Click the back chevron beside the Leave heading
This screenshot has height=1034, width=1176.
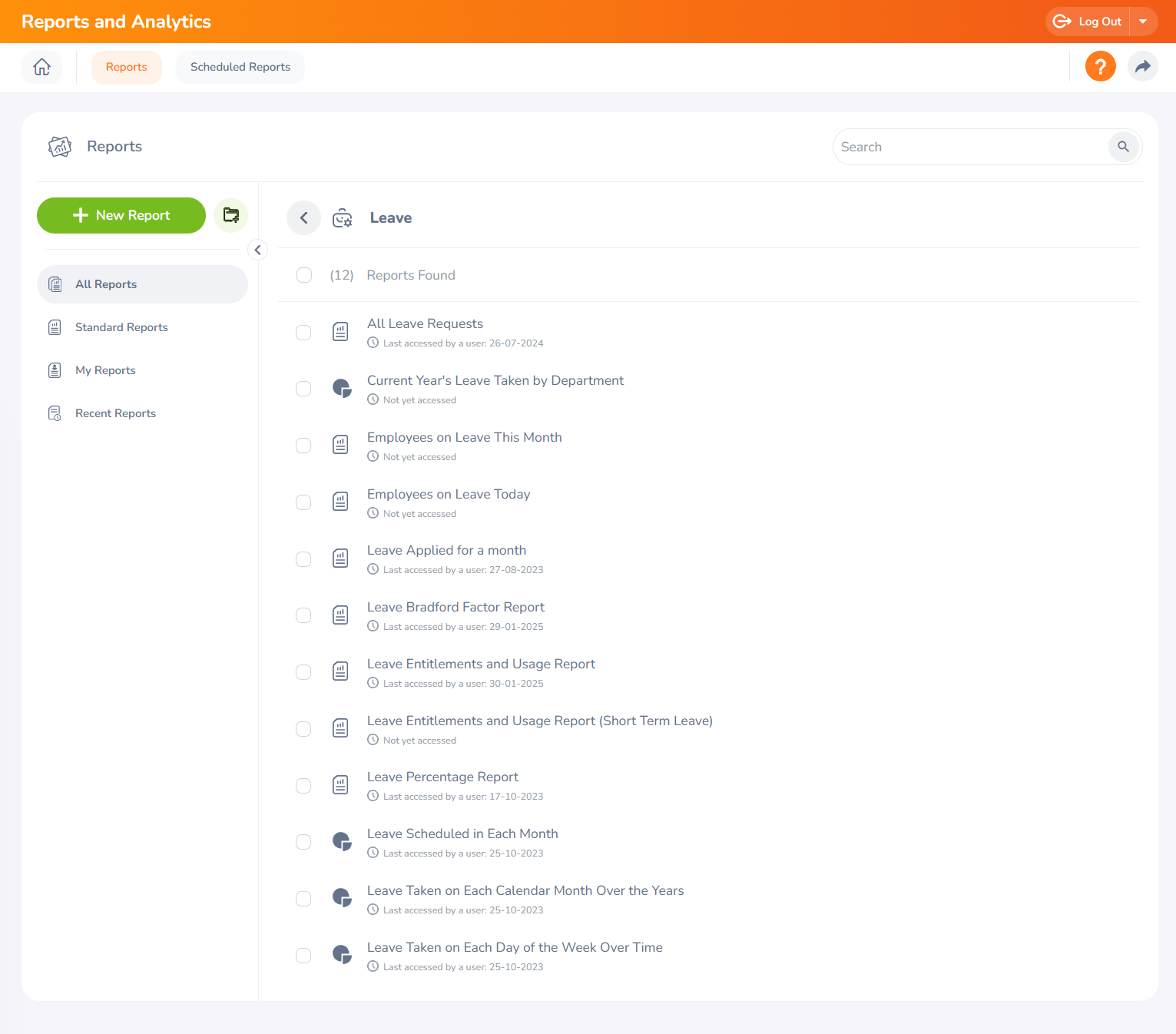(x=303, y=217)
